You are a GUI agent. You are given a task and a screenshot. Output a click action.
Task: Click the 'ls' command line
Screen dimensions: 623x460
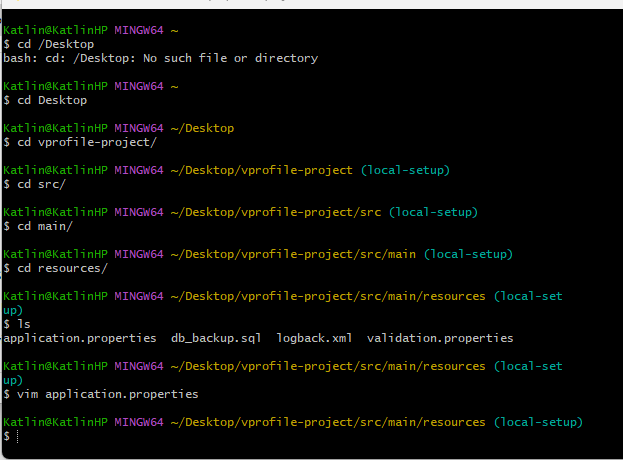(x=17, y=324)
